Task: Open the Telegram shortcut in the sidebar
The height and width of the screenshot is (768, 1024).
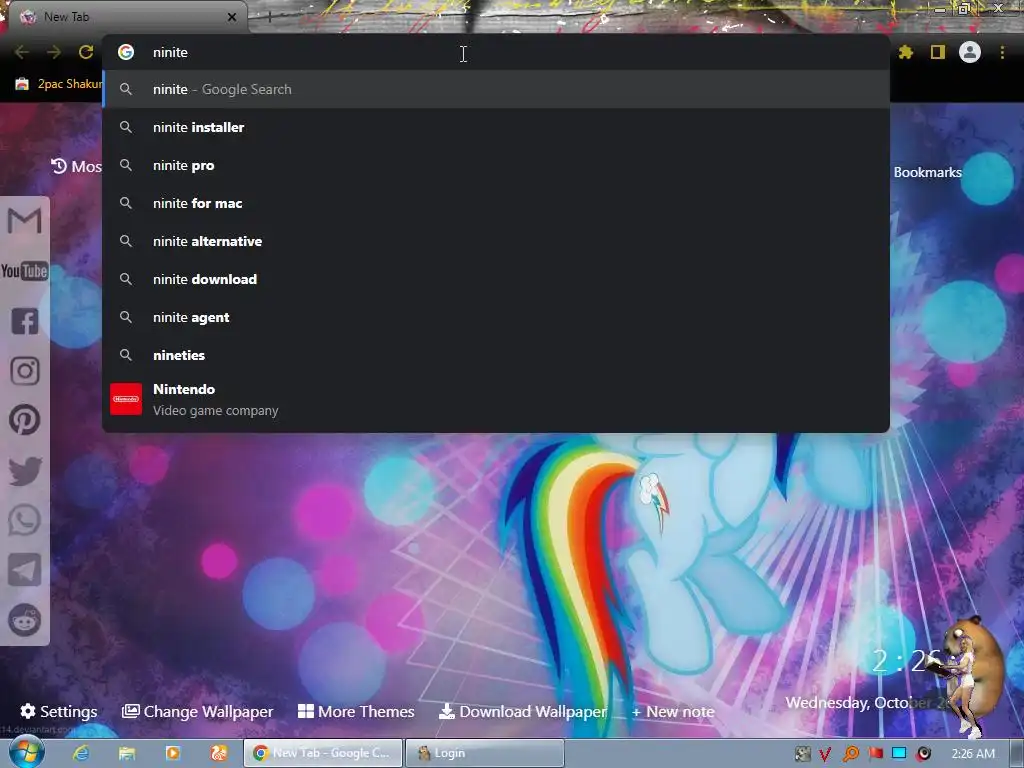Action: [x=24, y=570]
